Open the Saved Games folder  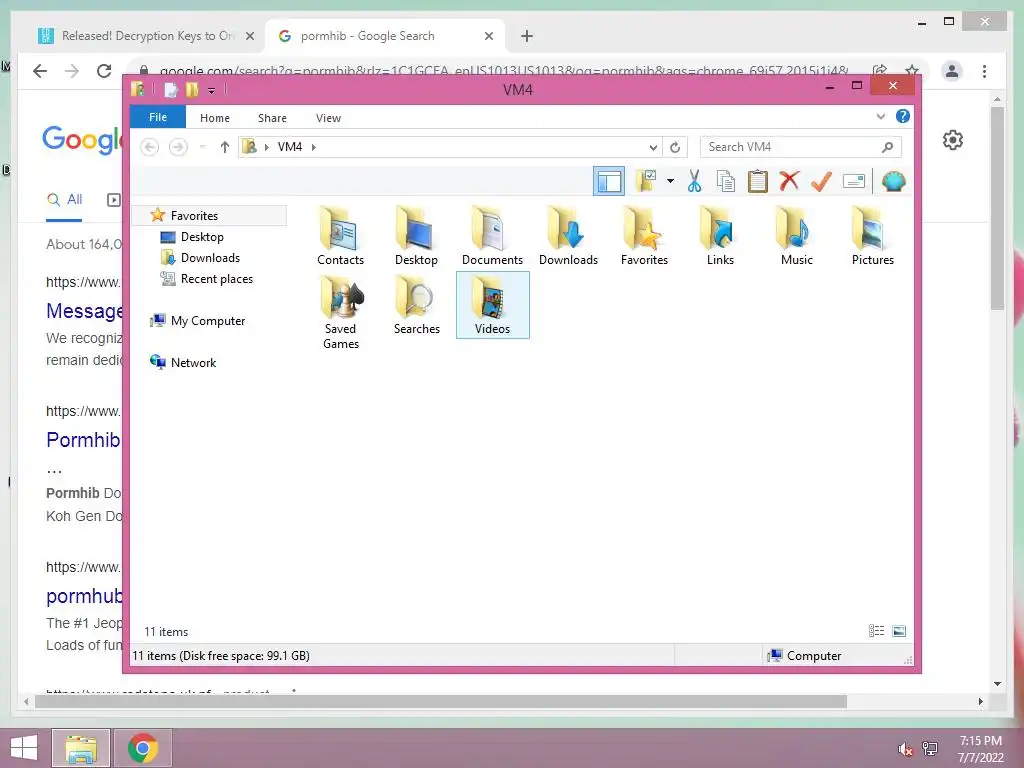coord(340,312)
